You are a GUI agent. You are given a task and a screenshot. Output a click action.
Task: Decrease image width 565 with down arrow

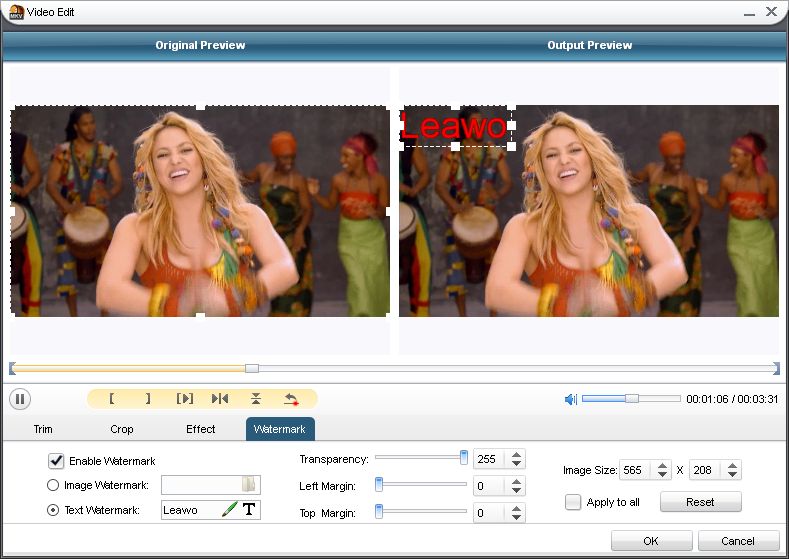click(x=662, y=474)
